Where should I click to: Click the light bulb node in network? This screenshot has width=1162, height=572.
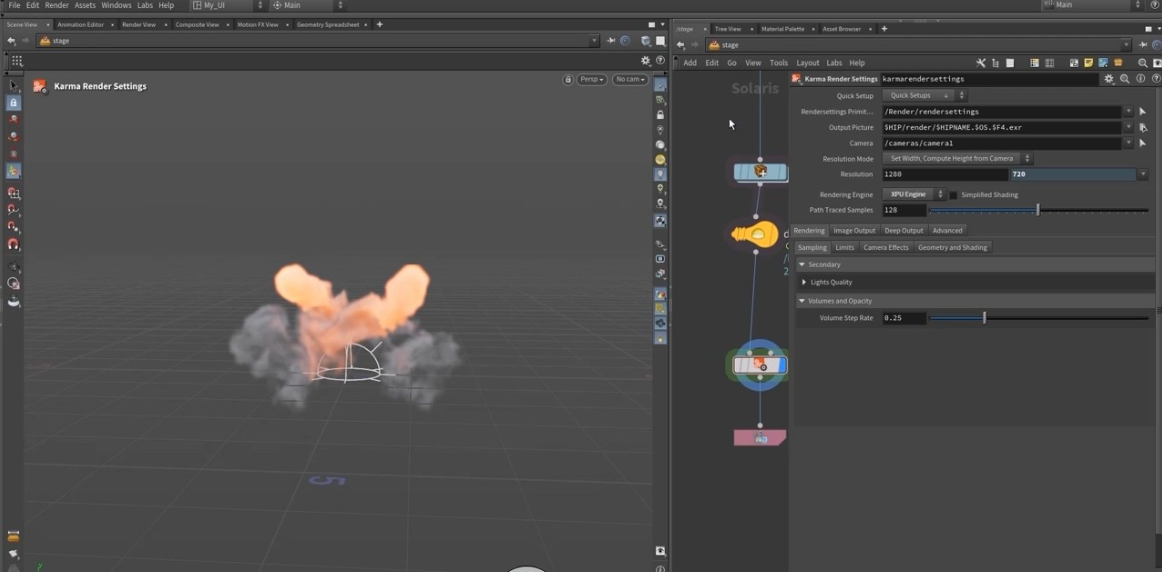755,235
